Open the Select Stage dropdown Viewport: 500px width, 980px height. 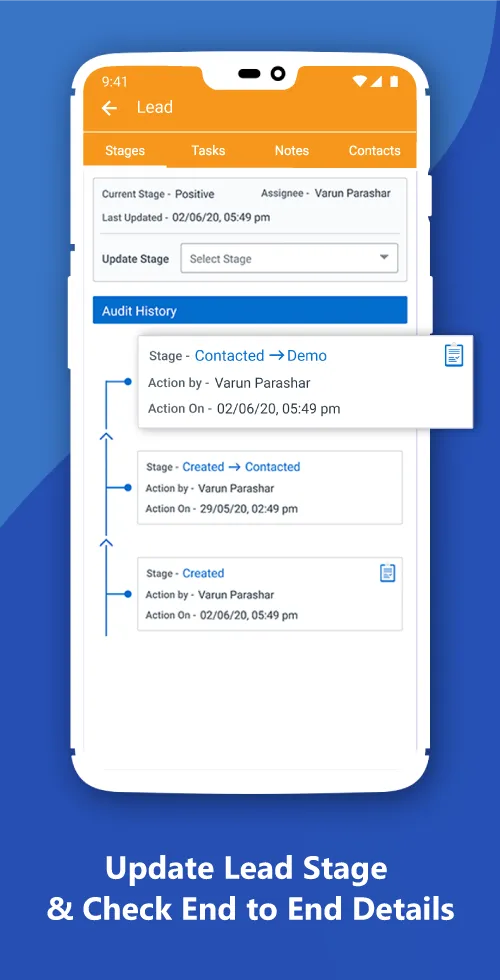[x=289, y=258]
